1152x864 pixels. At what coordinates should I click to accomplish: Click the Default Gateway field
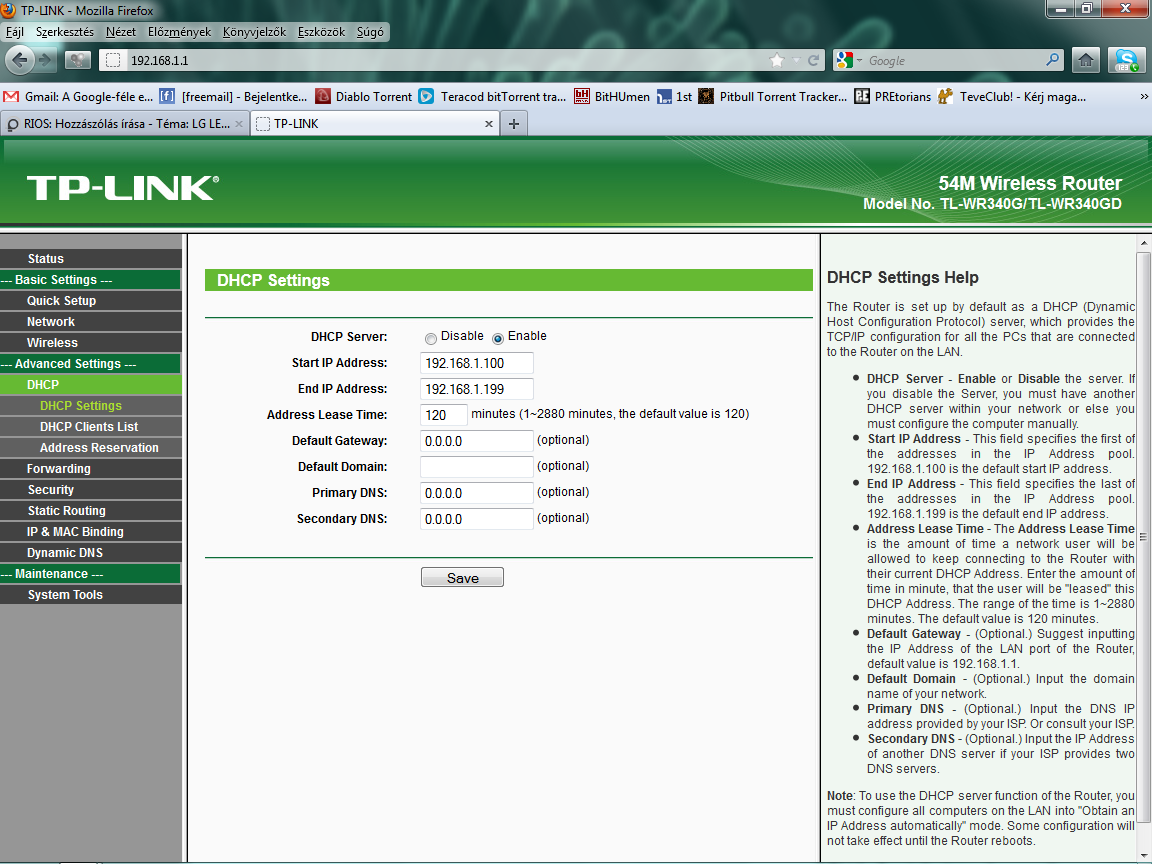477,441
